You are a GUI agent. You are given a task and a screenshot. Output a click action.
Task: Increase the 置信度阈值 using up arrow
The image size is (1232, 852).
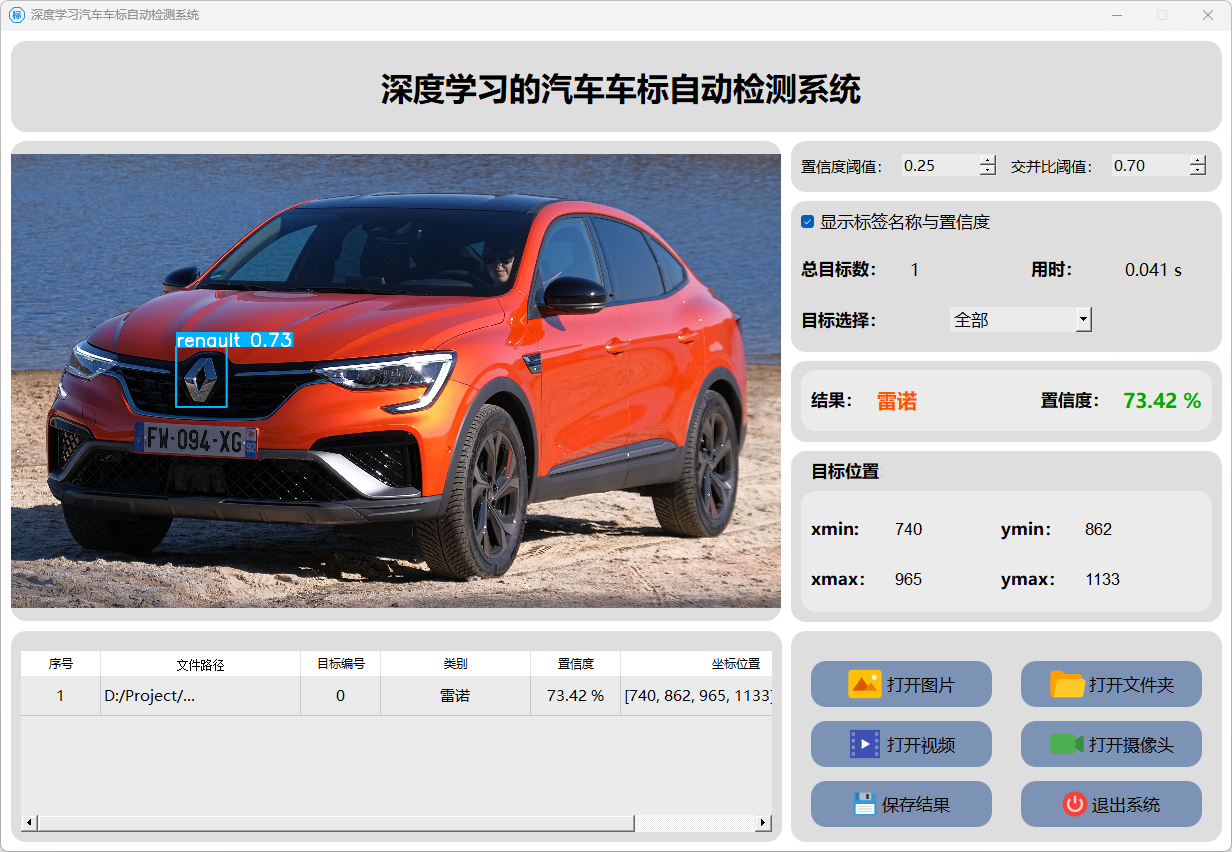pos(988,161)
